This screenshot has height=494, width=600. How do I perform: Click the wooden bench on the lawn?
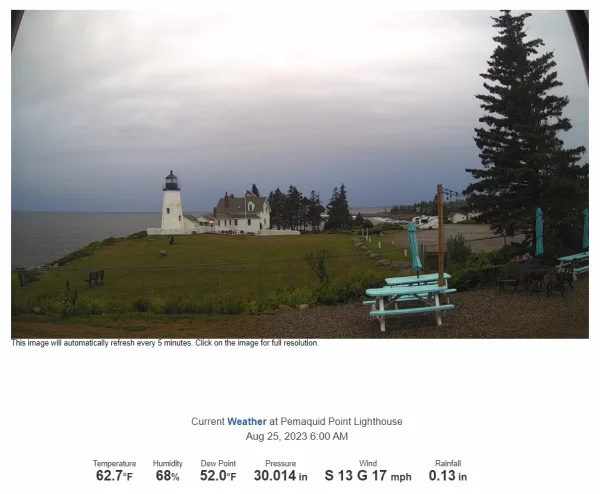(x=95, y=277)
